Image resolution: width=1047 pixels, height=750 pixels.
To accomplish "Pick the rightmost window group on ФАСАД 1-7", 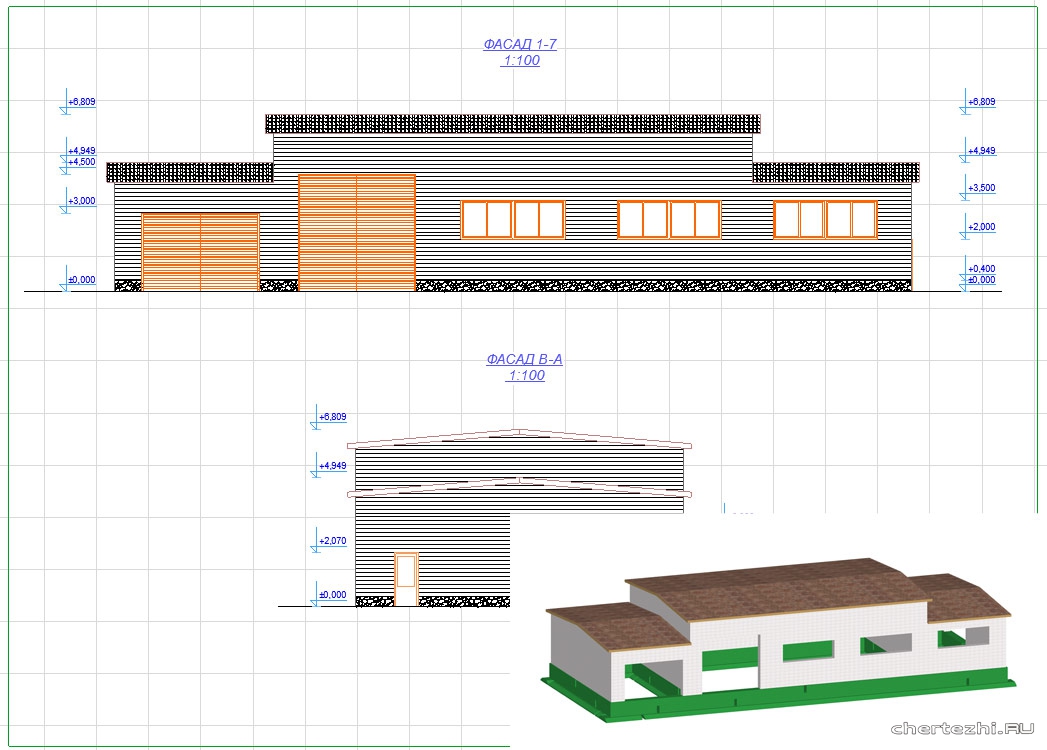I will click(825, 219).
